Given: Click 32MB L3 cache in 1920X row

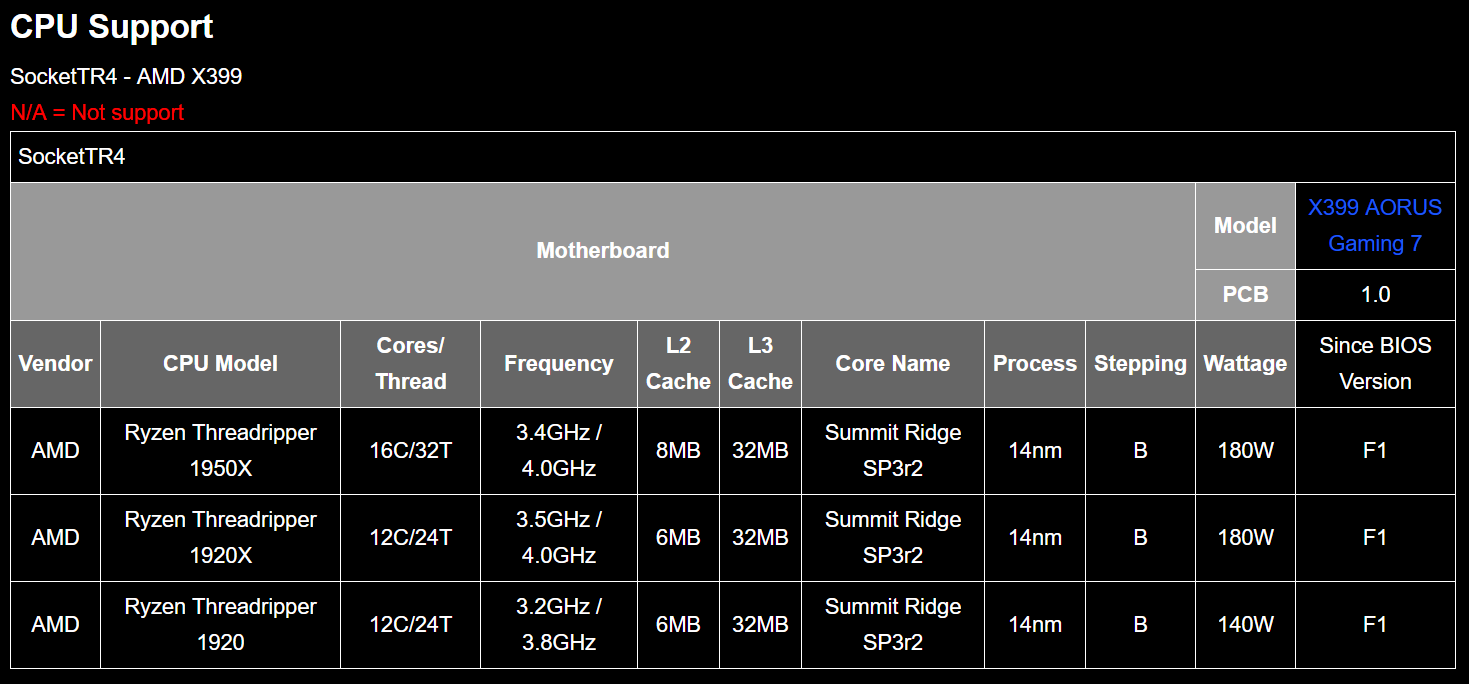Looking at the screenshot, I should (x=760, y=538).
